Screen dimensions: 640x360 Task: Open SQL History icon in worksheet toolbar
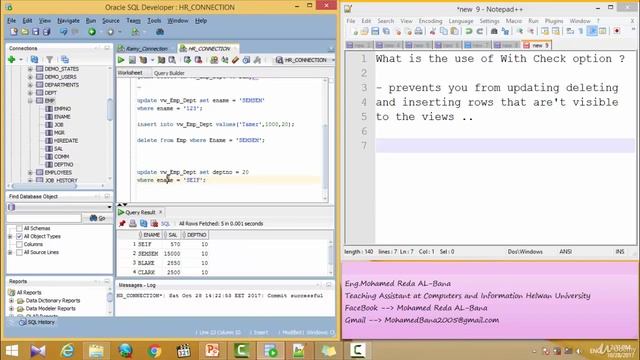pos(246,60)
